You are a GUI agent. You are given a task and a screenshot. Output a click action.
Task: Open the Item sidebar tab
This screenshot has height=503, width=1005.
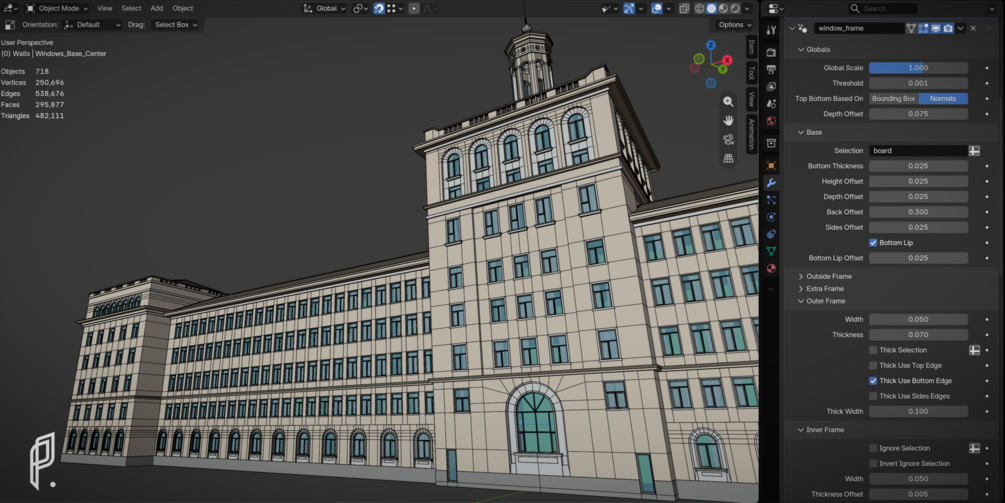pos(751,46)
